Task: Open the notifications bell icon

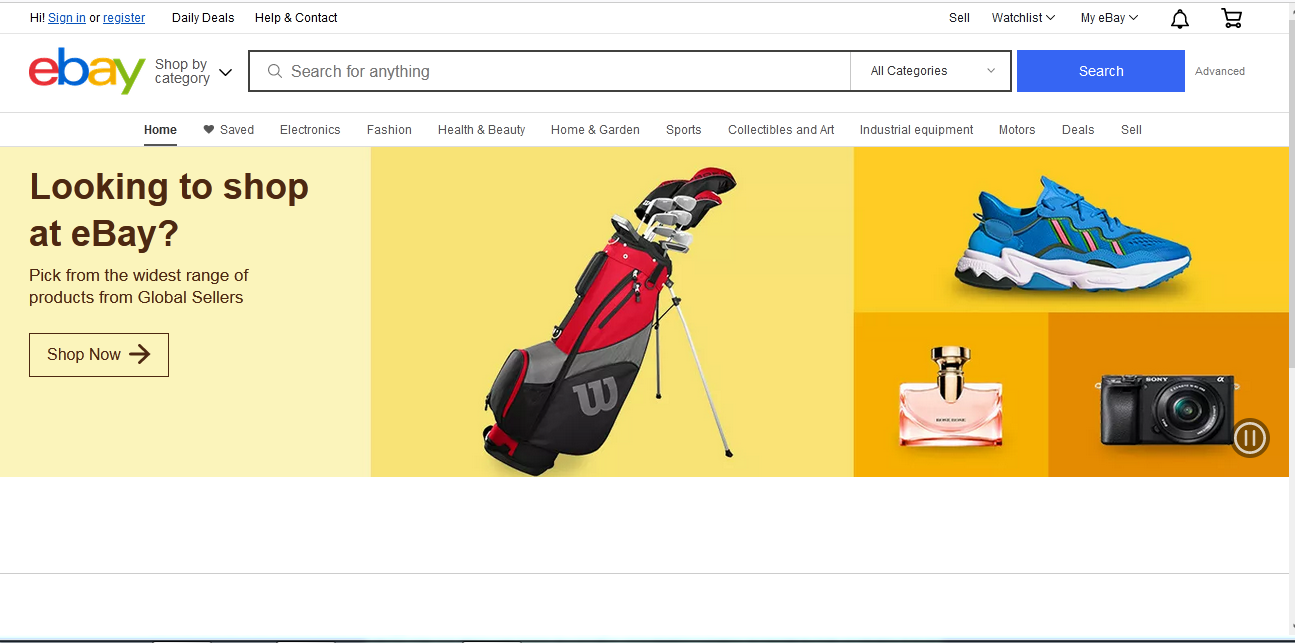Action: pos(1180,18)
